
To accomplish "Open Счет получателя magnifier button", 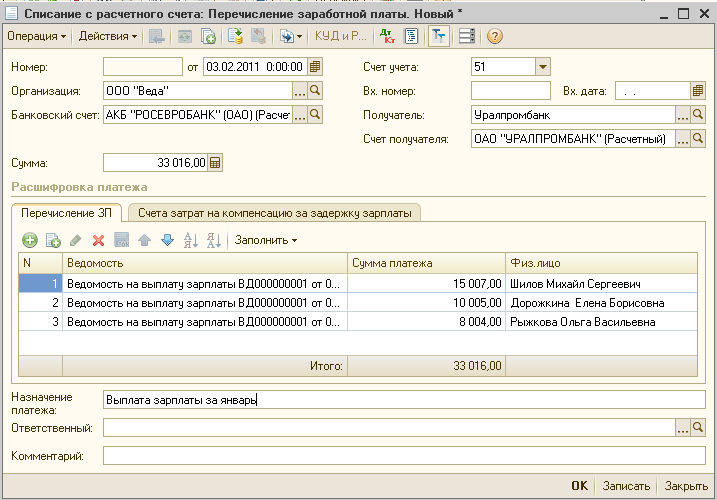I will click(x=698, y=139).
